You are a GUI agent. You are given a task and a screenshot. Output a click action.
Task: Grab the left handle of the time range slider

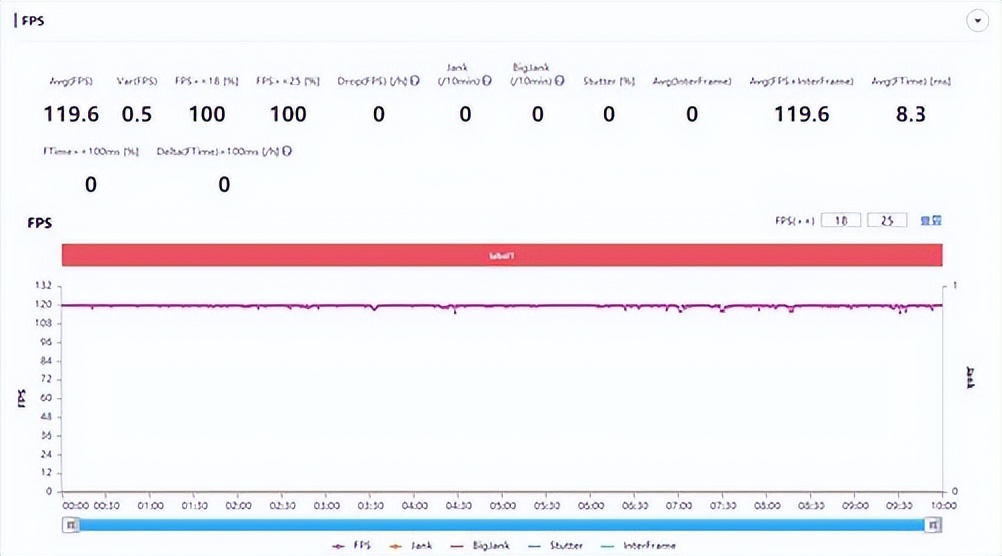click(70, 525)
